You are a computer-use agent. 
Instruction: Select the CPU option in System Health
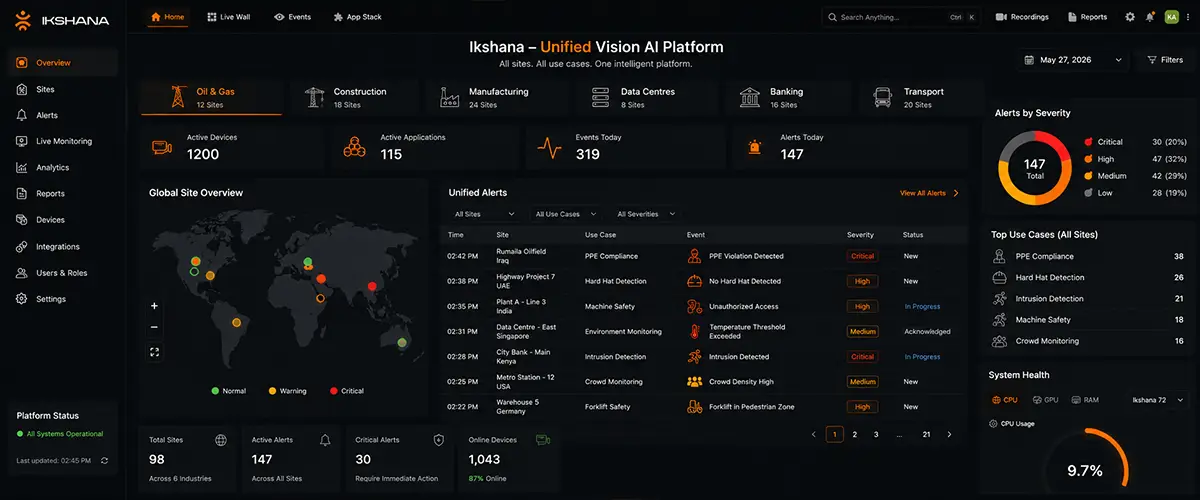(x=1004, y=399)
